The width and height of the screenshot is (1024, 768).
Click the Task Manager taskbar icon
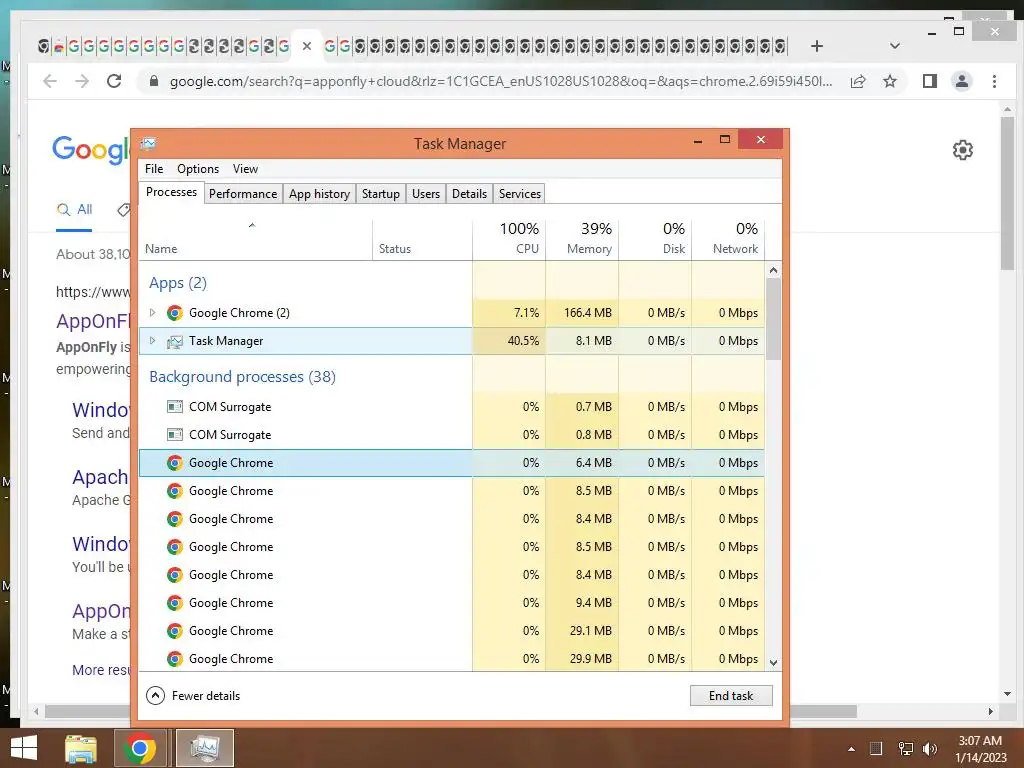[x=204, y=748]
